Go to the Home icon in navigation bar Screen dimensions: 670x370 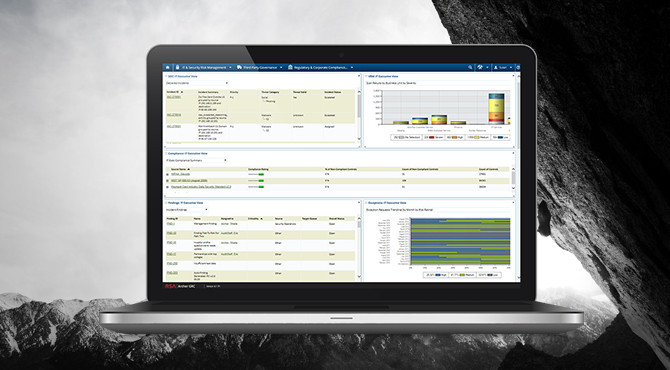(x=168, y=68)
